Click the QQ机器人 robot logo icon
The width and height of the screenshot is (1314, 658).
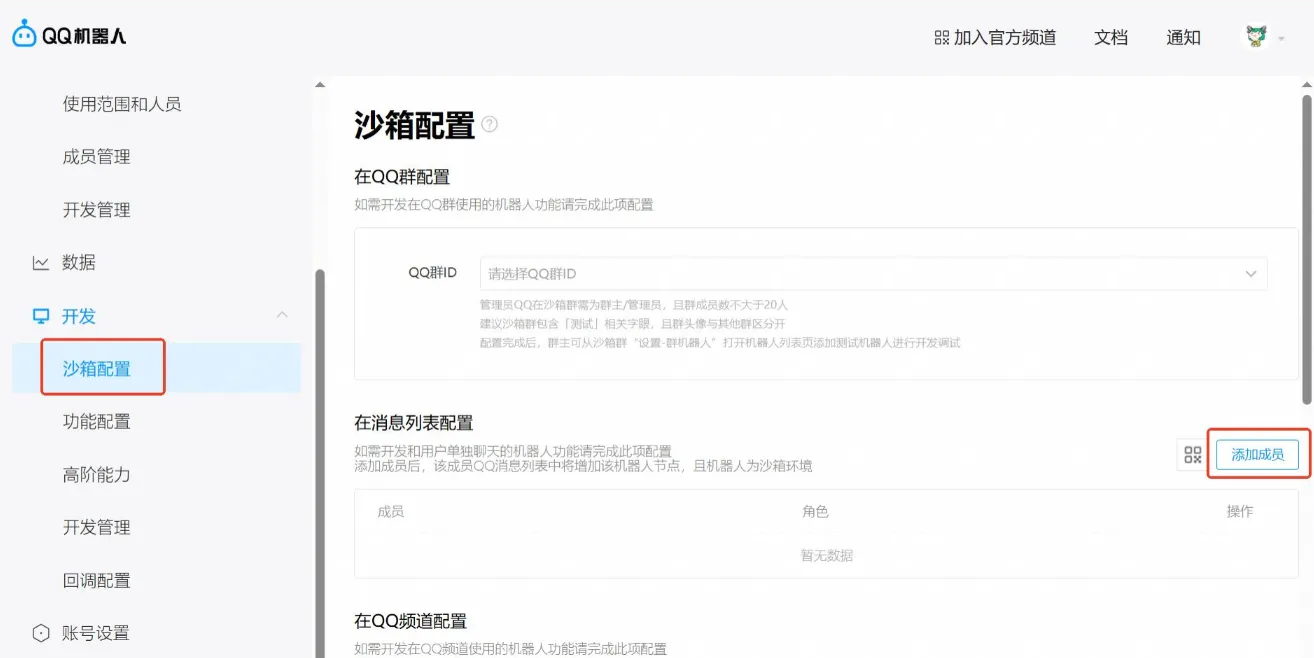pos(24,35)
